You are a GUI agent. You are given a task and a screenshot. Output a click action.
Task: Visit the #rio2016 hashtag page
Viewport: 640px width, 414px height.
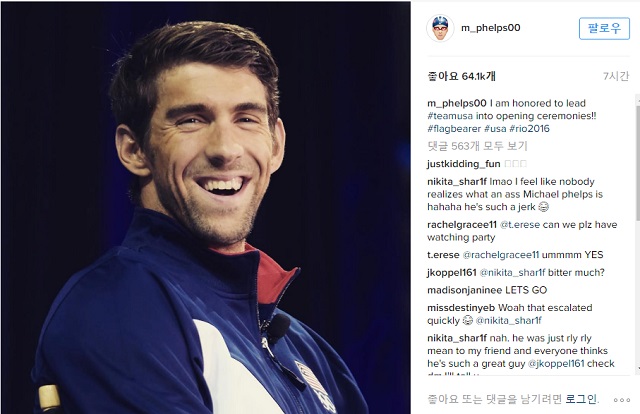tap(529, 129)
